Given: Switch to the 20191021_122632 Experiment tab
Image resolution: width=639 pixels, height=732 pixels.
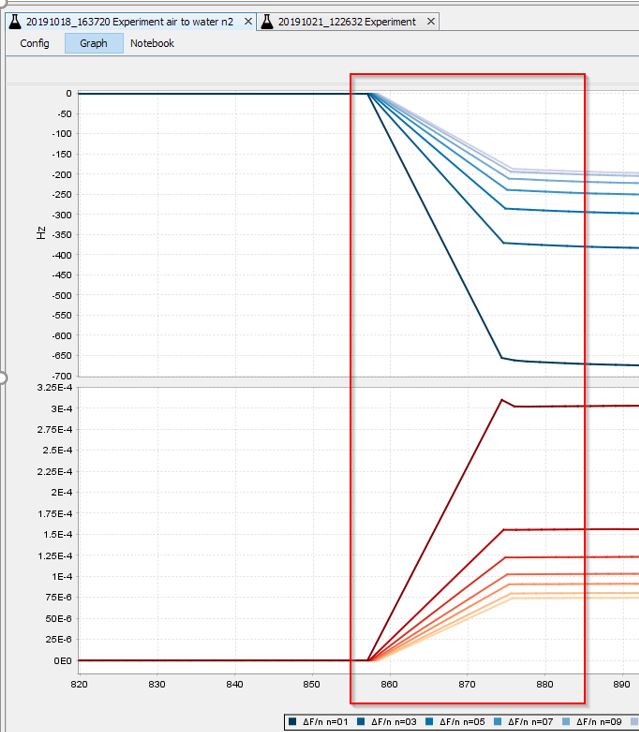Looking at the screenshot, I should point(347,22).
